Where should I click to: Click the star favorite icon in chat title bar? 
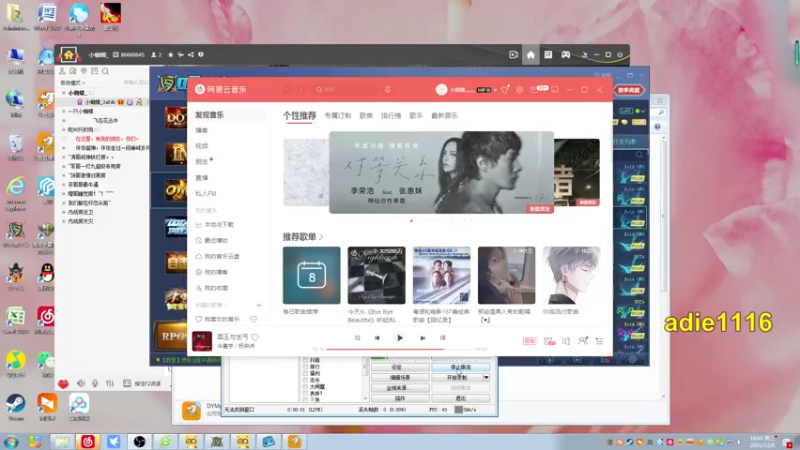(x=170, y=55)
